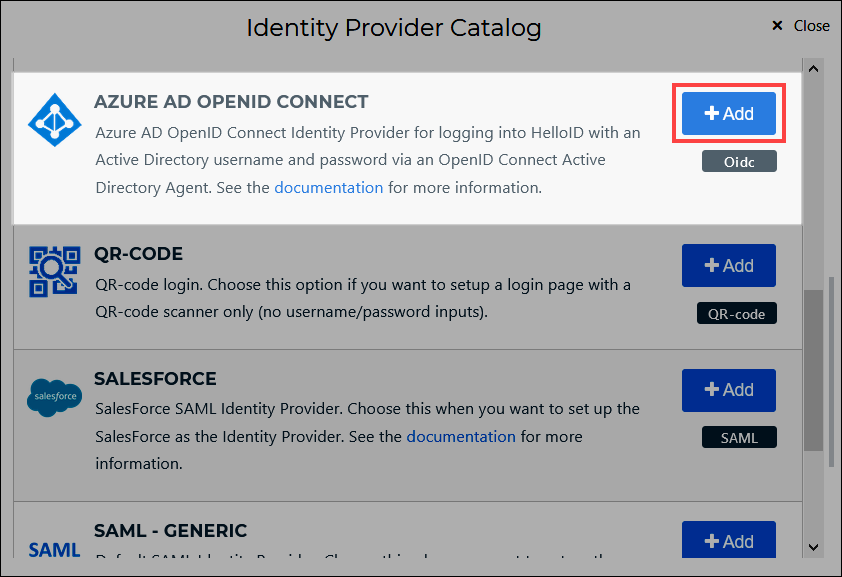Click the SalesForce SAML description text

pyautogui.click(x=367, y=436)
